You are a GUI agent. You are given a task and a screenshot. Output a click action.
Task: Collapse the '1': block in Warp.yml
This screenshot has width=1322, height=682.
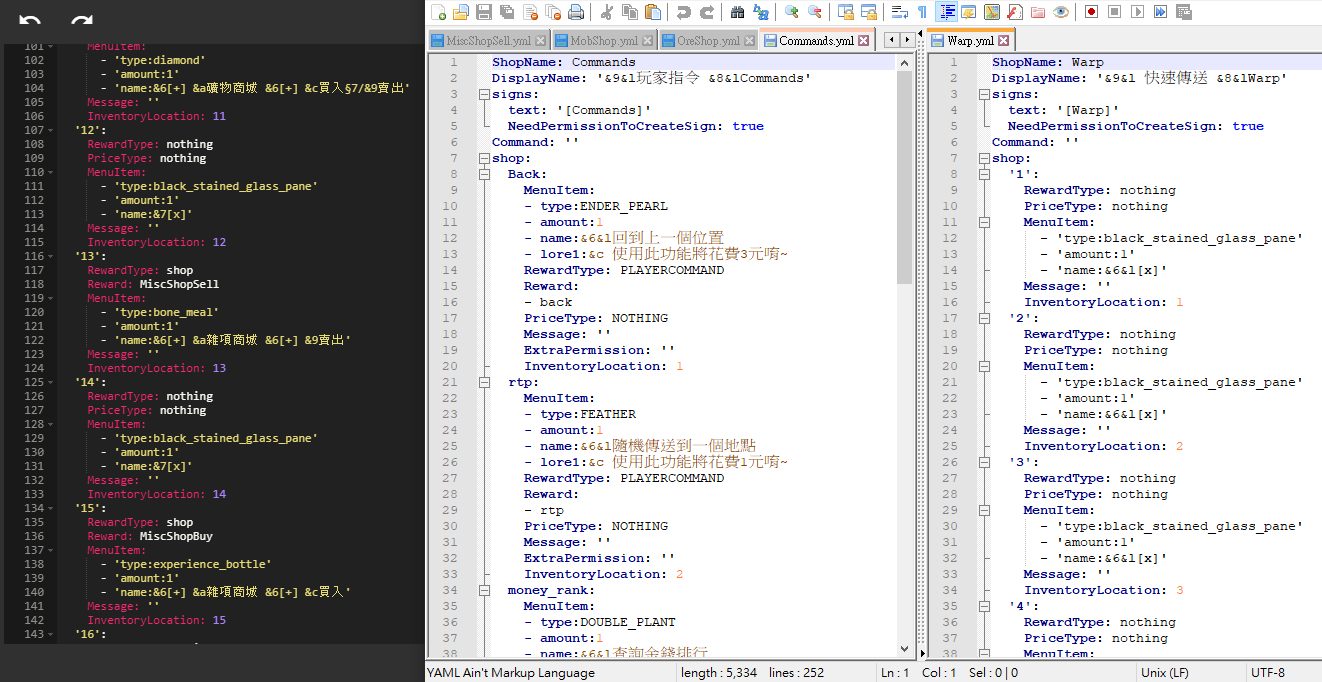click(x=983, y=174)
